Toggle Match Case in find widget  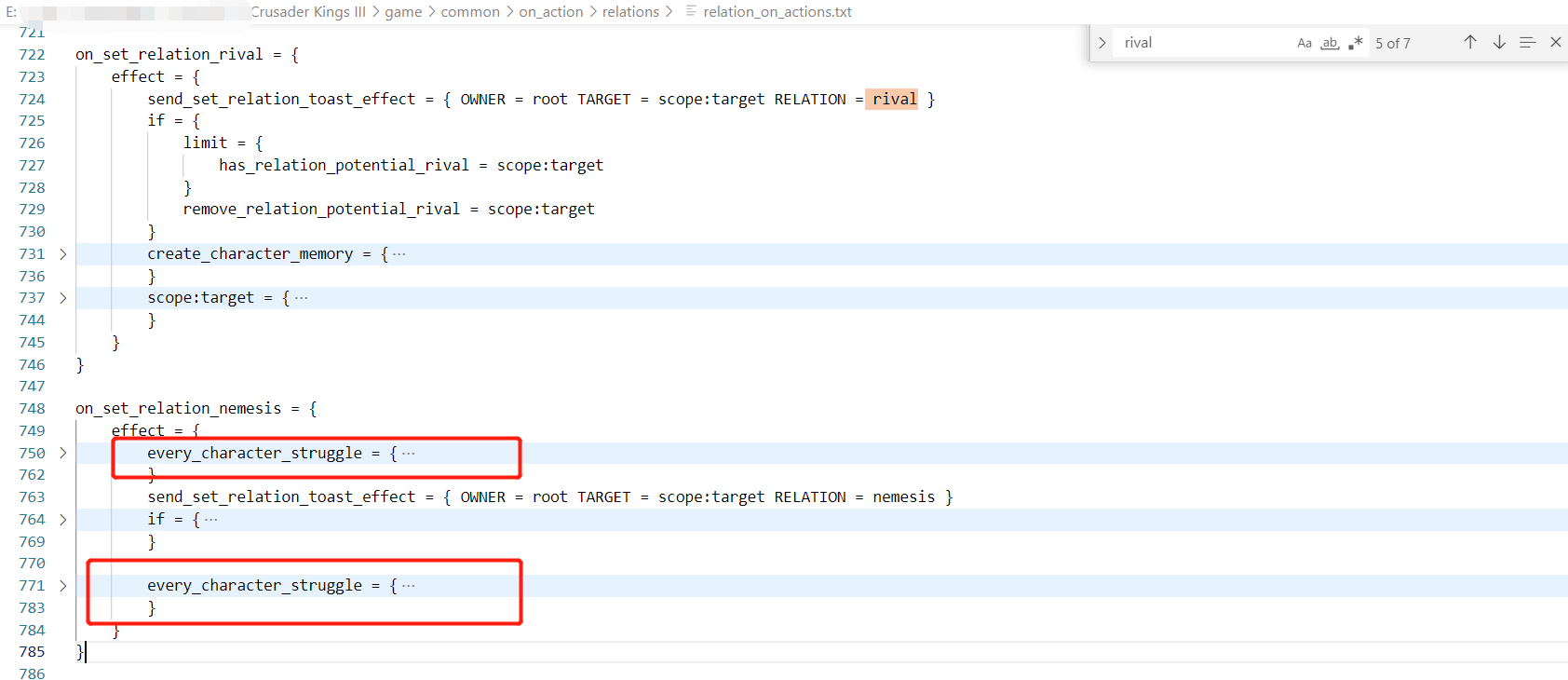pyautogui.click(x=1304, y=43)
